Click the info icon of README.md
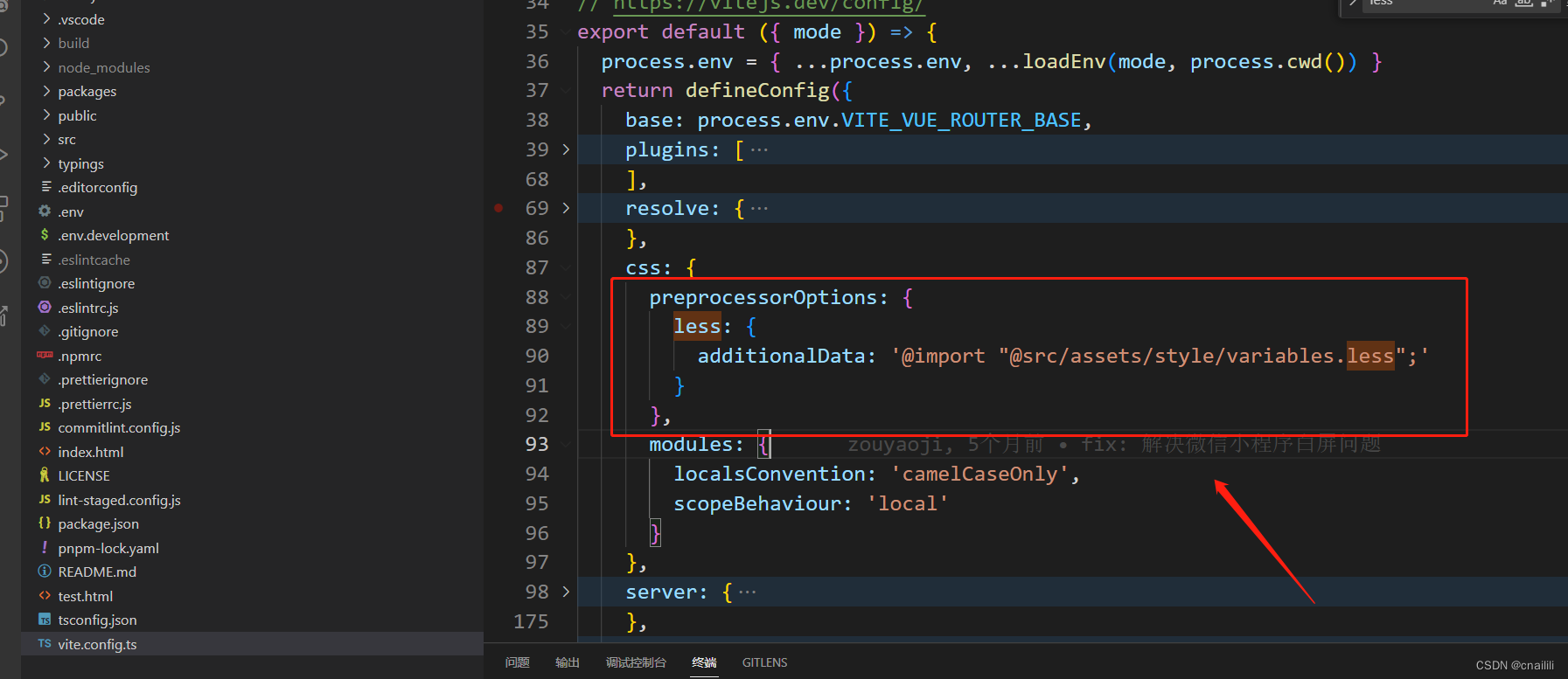Screen dimensions: 1568x679 tap(45, 572)
